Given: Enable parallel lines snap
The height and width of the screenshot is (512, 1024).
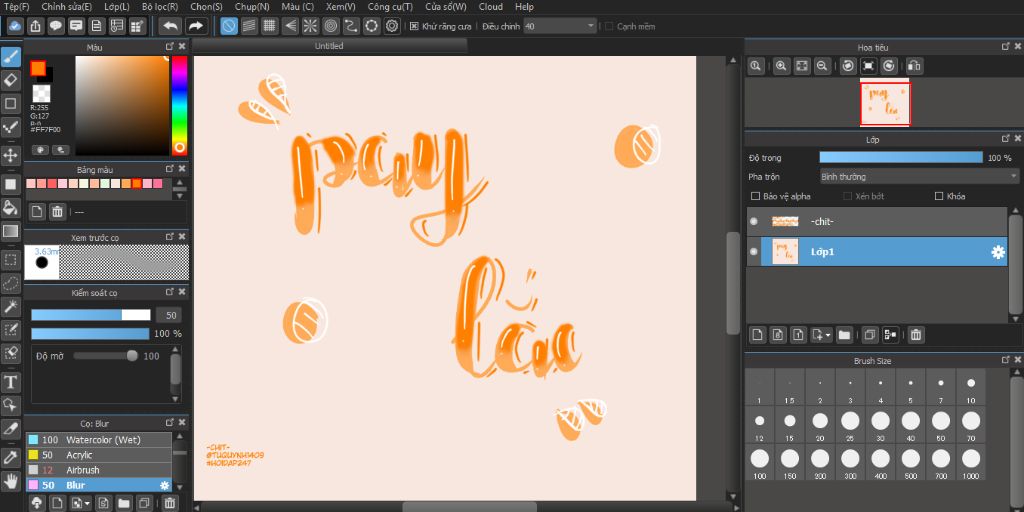Looking at the screenshot, I should coord(249,26).
